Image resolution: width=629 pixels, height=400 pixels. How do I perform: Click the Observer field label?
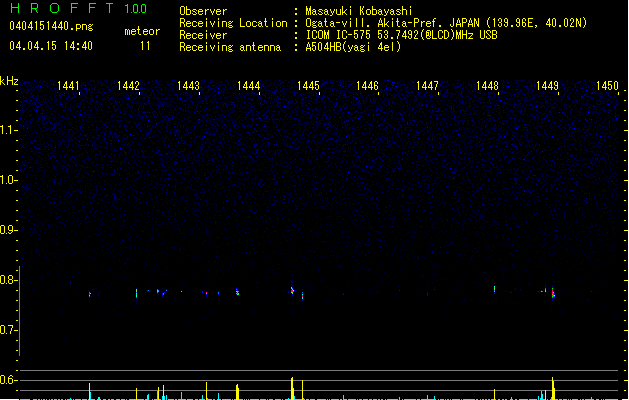(x=203, y=11)
